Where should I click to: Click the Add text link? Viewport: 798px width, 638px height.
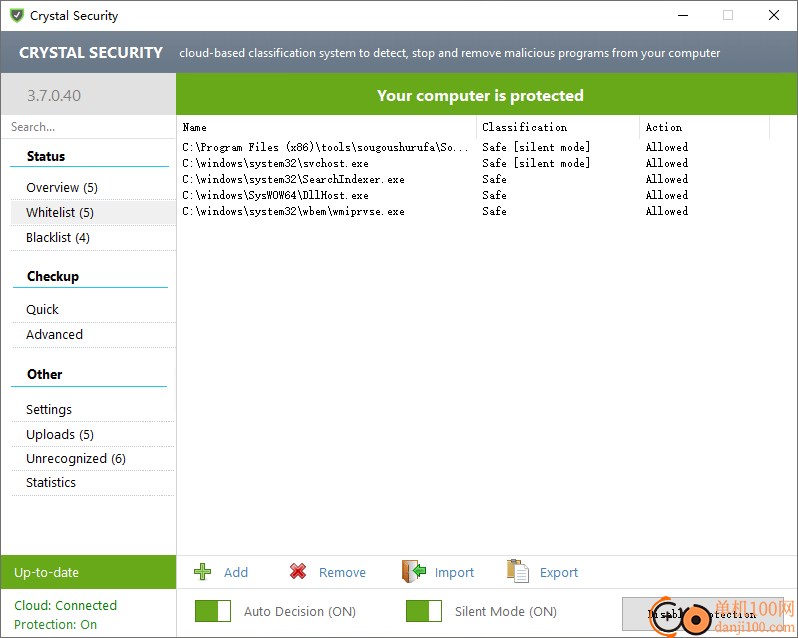236,572
